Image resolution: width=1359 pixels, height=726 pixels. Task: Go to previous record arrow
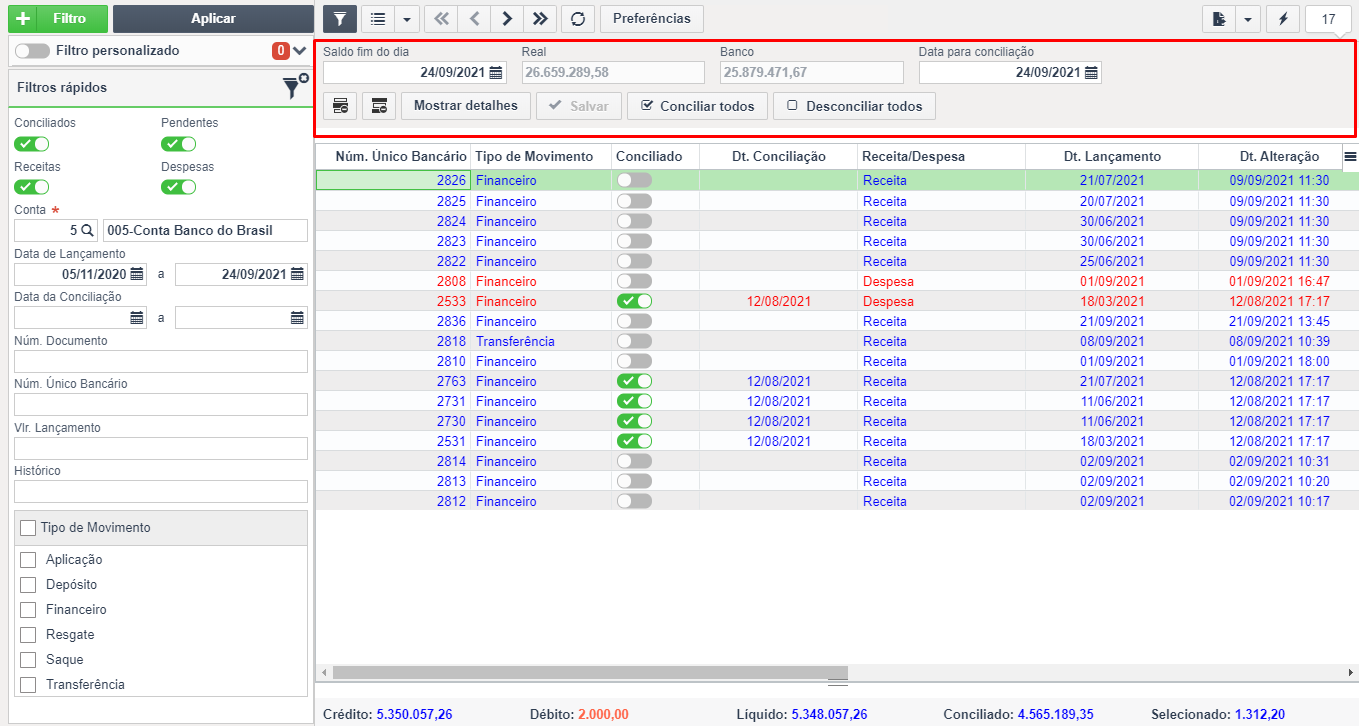click(x=475, y=18)
